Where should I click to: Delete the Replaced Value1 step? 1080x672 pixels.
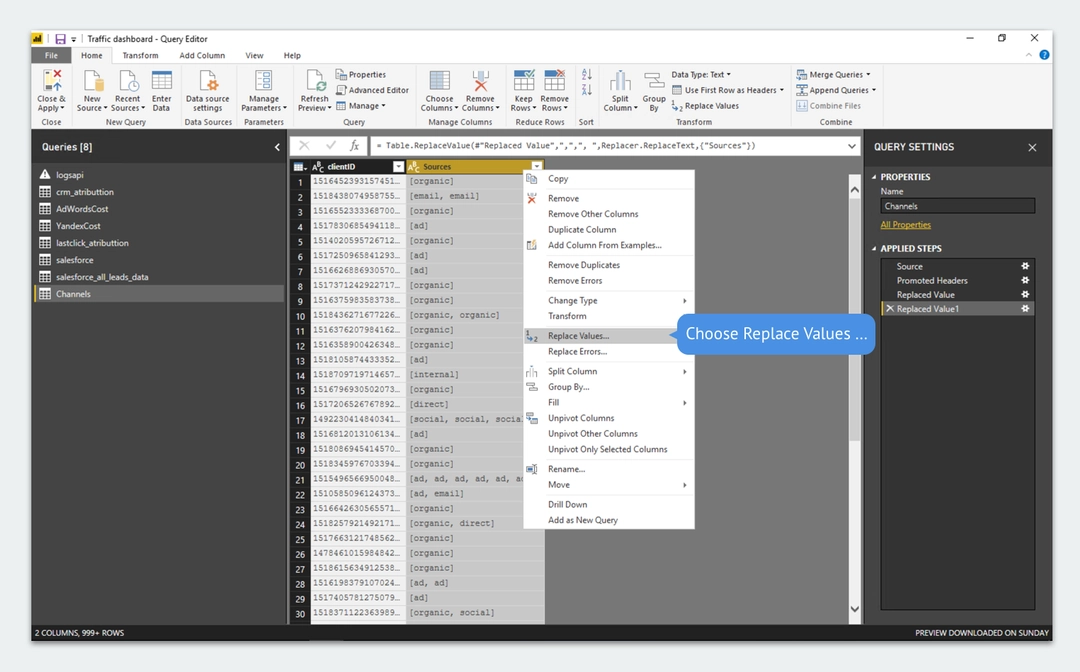(x=890, y=309)
